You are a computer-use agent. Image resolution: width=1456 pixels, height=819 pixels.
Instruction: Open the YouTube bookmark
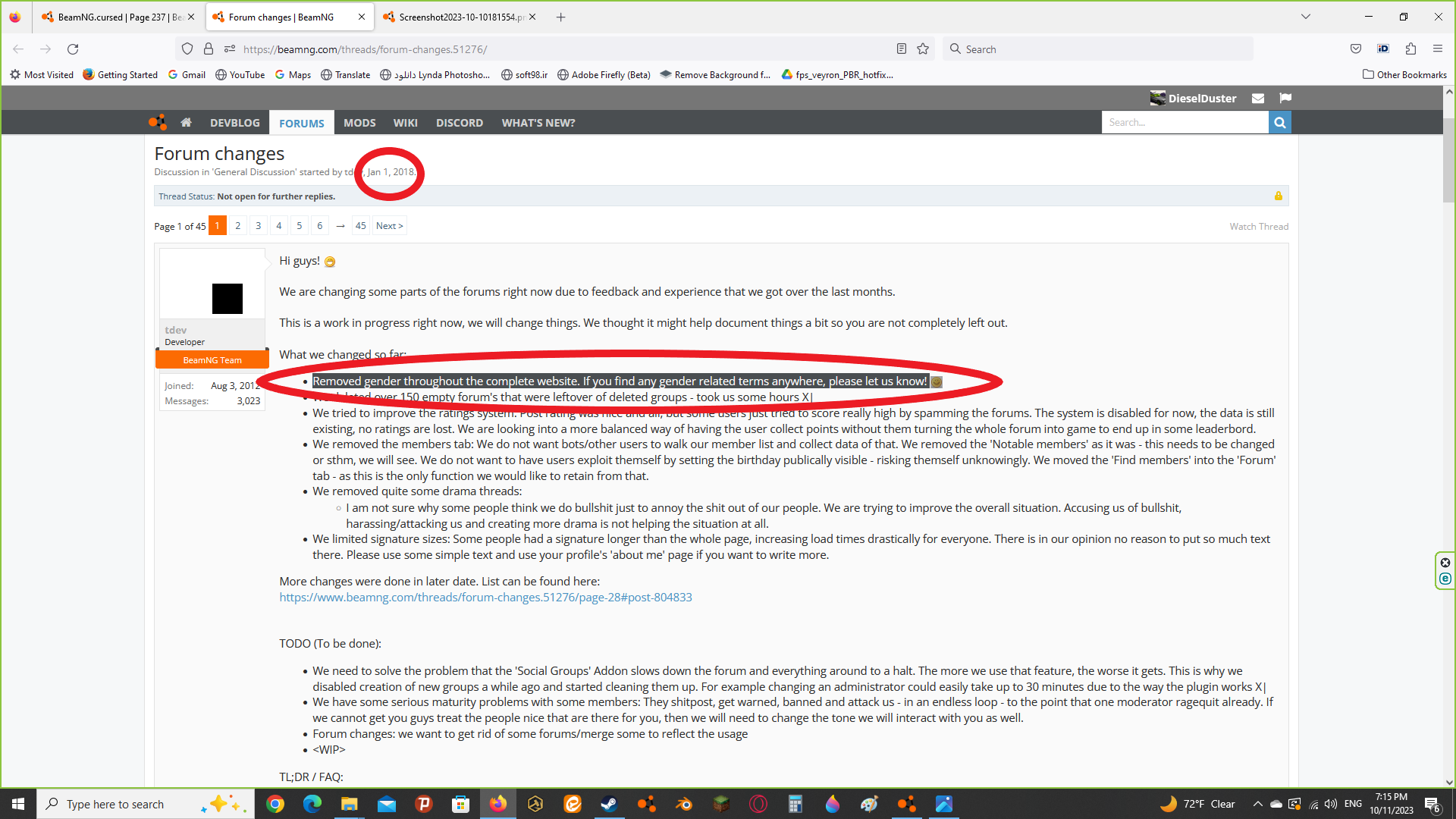[240, 74]
